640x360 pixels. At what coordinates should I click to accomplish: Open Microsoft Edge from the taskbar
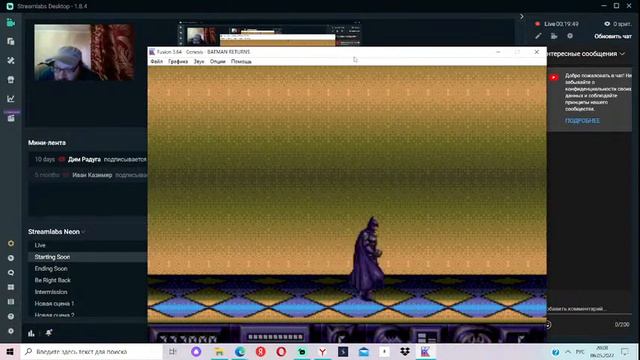point(240,351)
